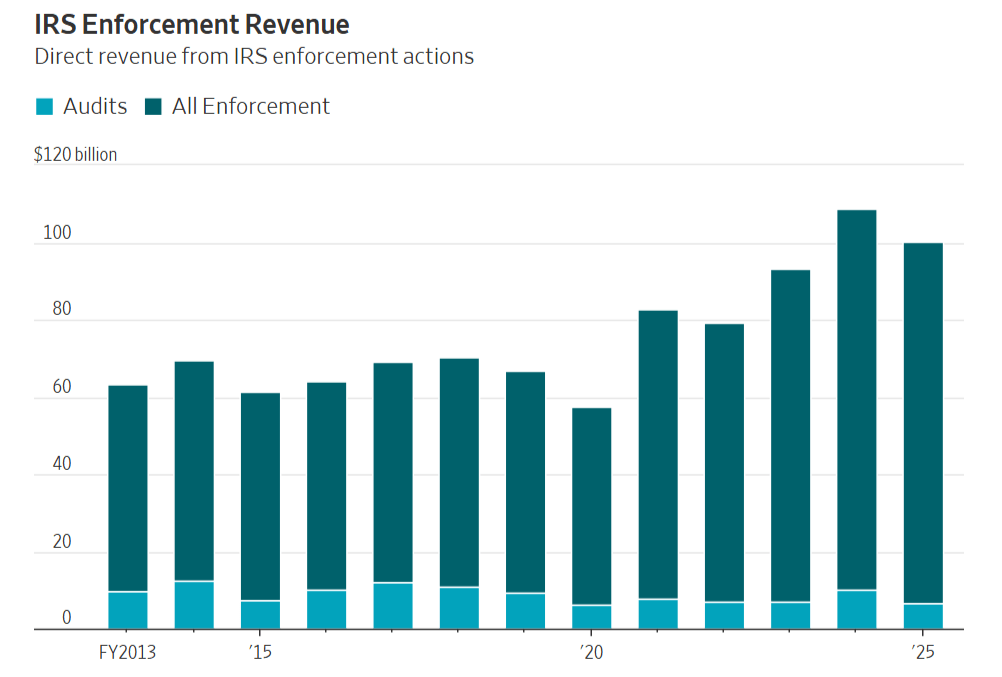Image resolution: width=1002 pixels, height=677 pixels.
Task: Click the '20 x-axis label
Action: 590,653
